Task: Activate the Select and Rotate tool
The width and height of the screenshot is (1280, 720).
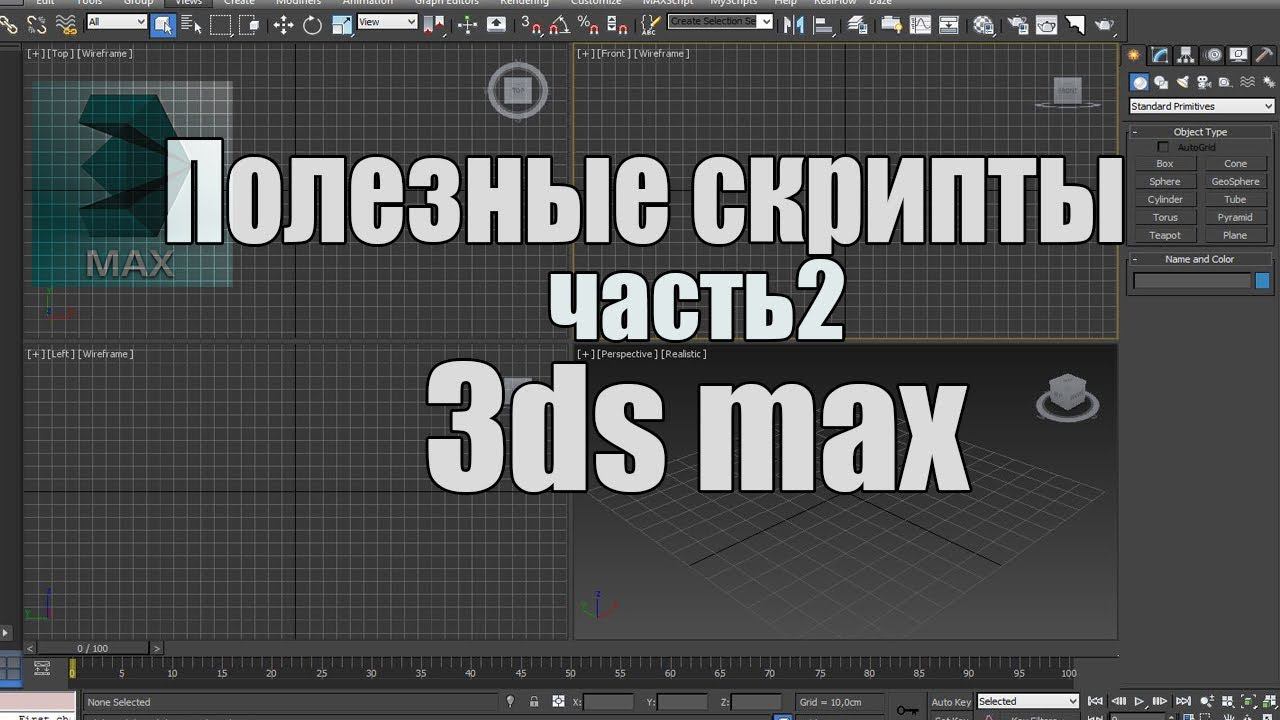Action: tap(312, 23)
